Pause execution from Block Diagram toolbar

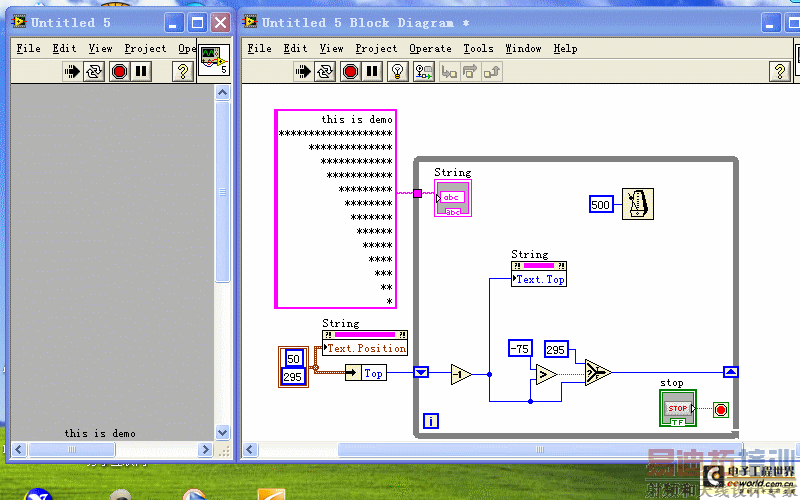click(x=372, y=71)
